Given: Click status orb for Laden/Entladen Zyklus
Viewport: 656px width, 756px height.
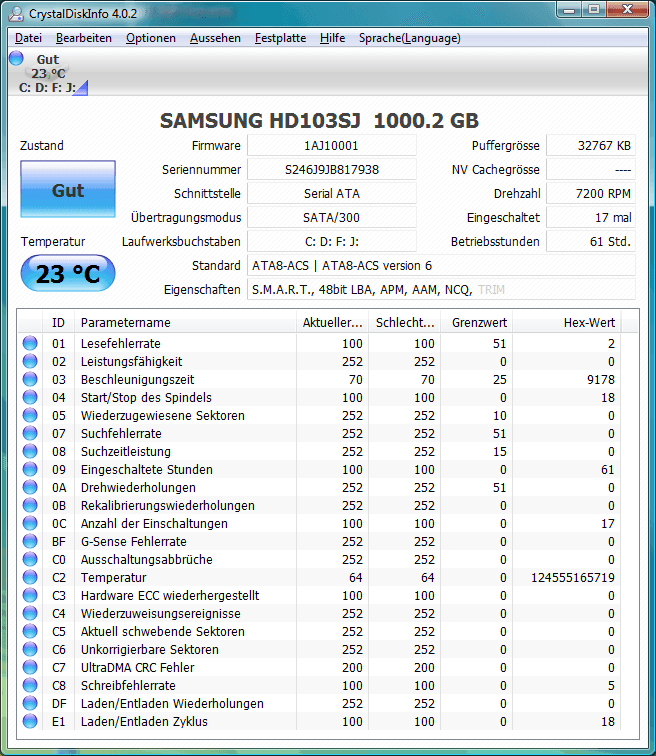Looking at the screenshot, I should click(x=30, y=721).
